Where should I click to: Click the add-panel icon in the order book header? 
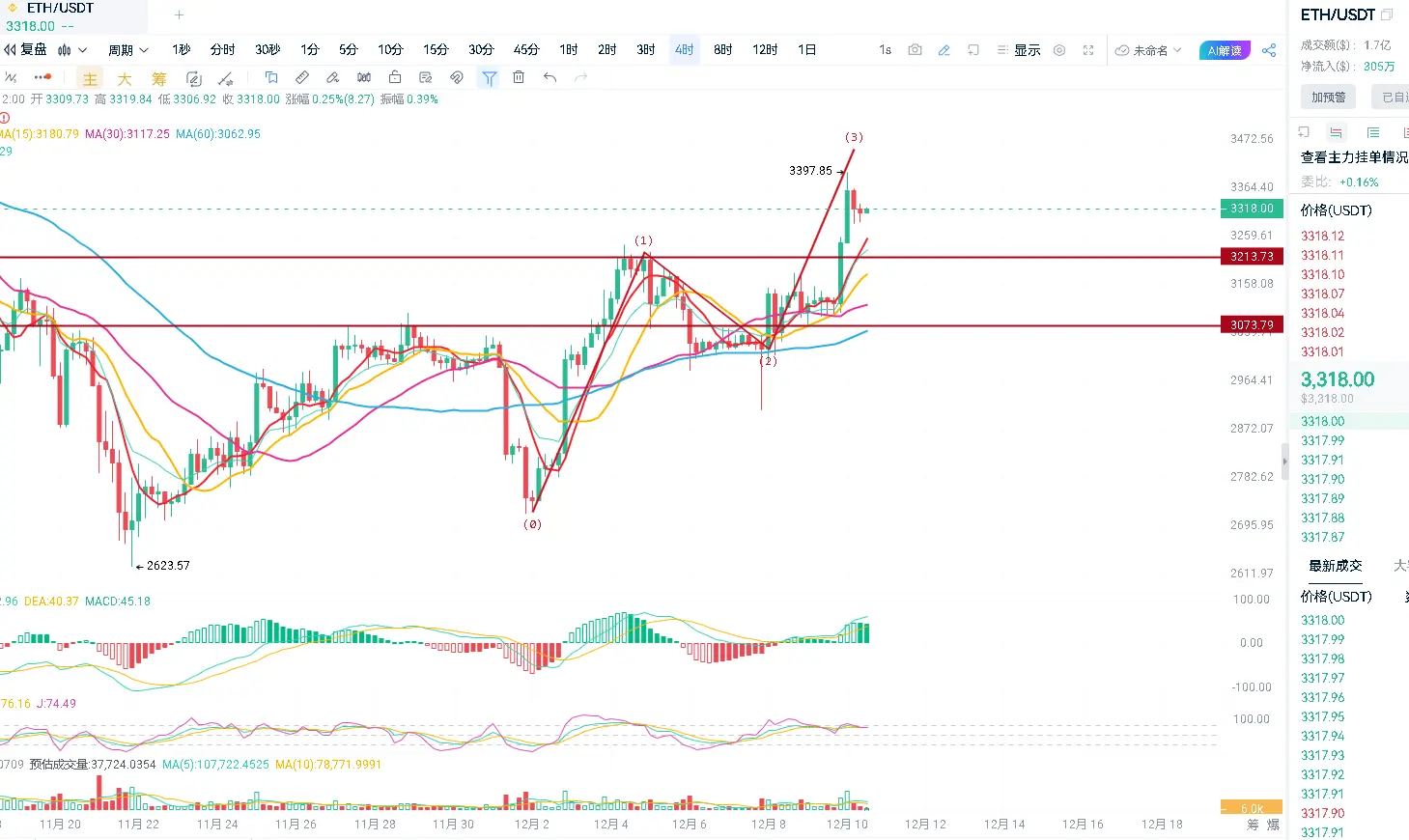point(1304,132)
